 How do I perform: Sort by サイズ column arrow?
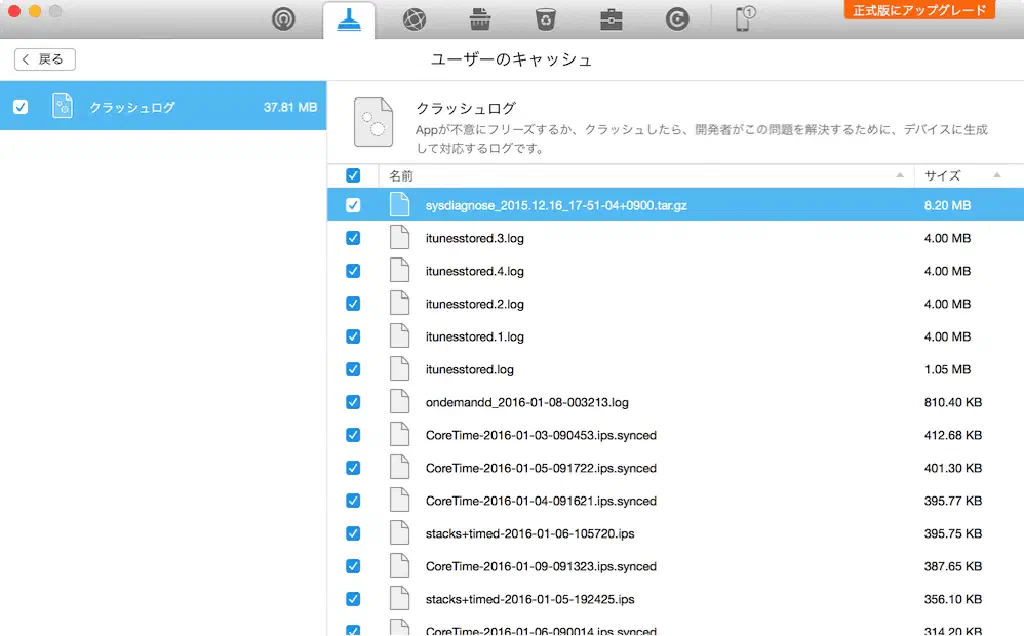997,176
